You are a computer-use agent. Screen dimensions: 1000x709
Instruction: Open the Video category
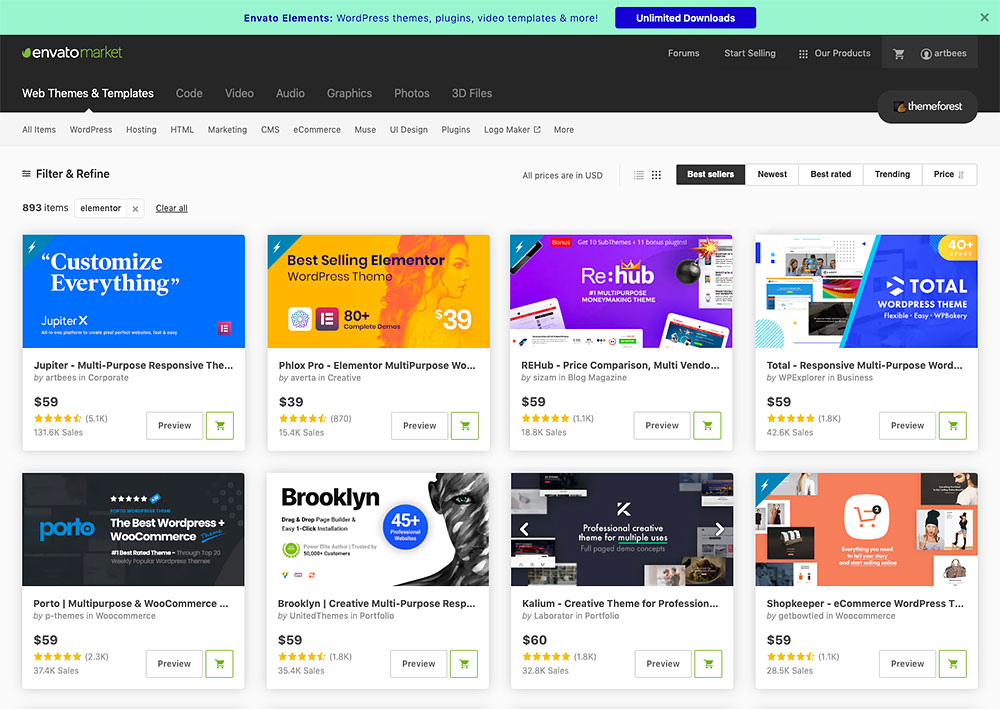coord(239,93)
